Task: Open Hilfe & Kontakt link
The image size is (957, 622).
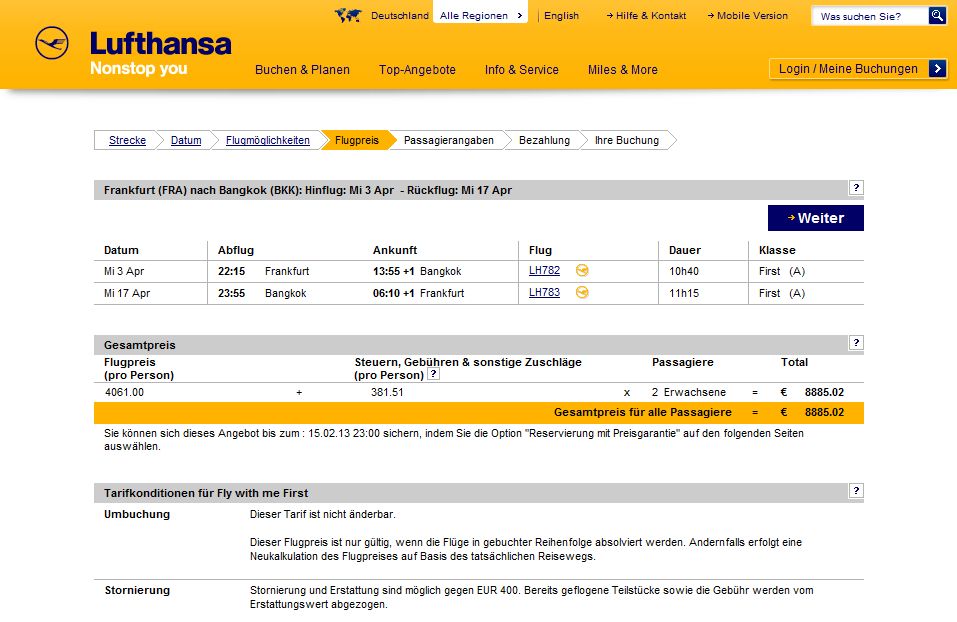Action: click(646, 16)
